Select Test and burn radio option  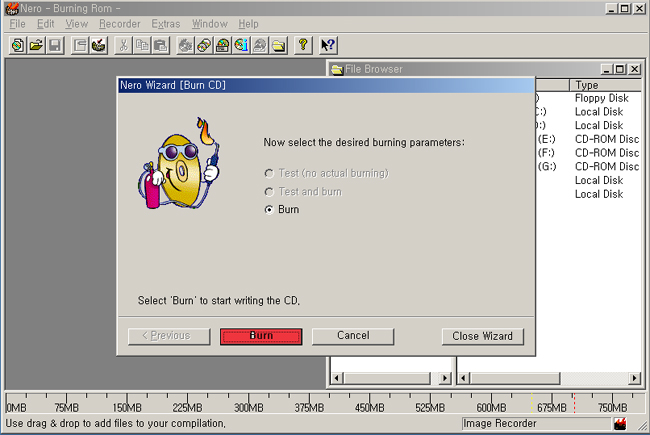tap(269, 191)
